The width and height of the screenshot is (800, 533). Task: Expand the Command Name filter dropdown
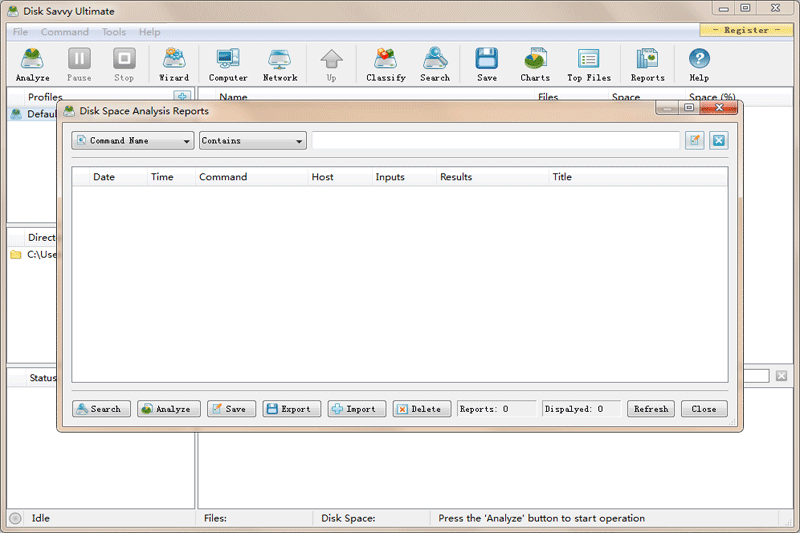pyautogui.click(x=133, y=141)
